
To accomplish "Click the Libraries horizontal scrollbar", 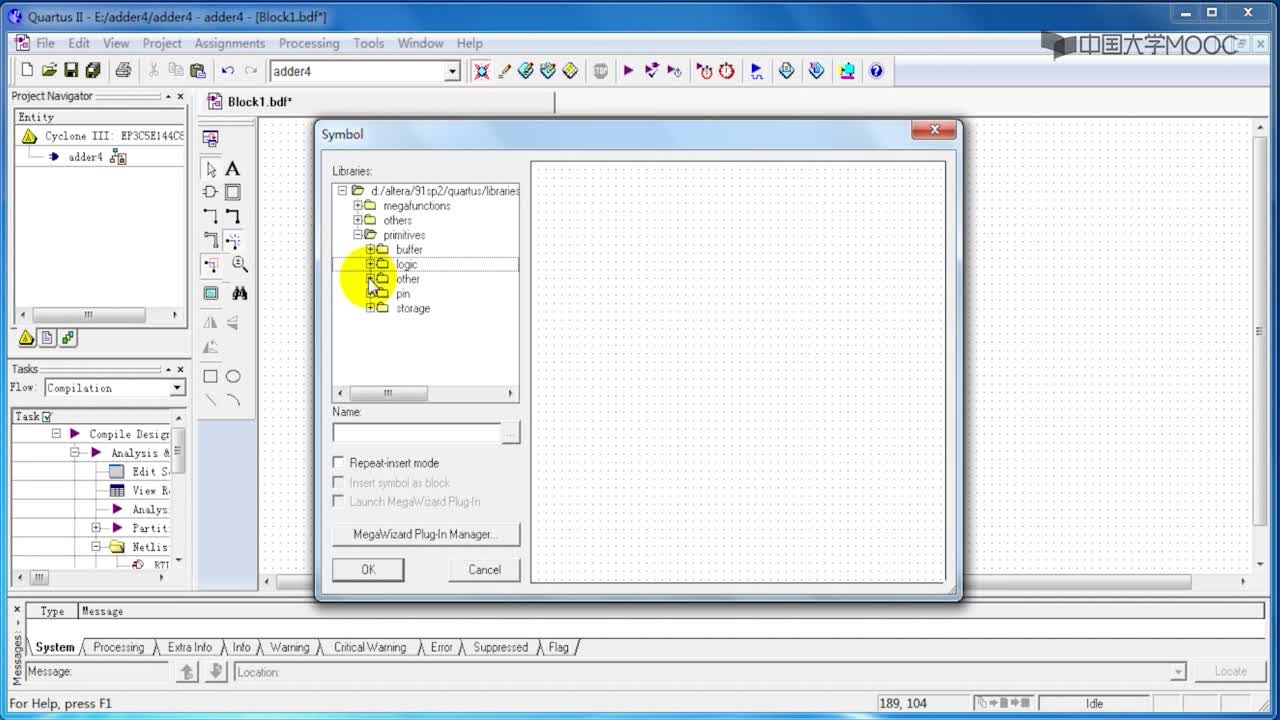I will click(x=425, y=394).
